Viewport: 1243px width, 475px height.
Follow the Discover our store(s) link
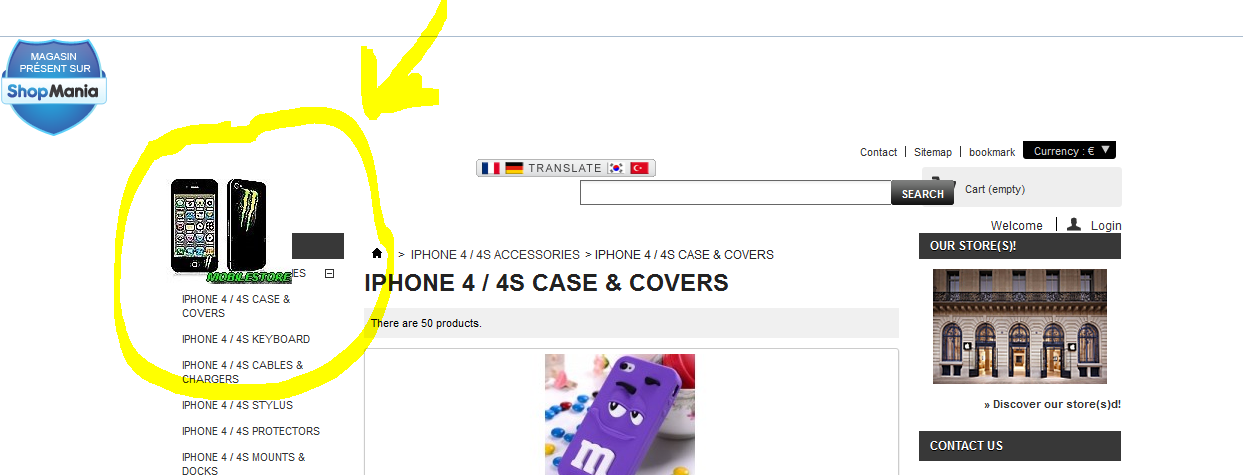(1052, 405)
